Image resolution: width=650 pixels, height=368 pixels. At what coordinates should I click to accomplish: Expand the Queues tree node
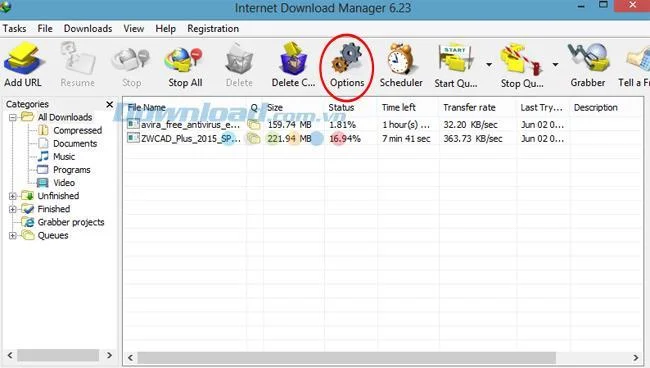(x=13, y=236)
